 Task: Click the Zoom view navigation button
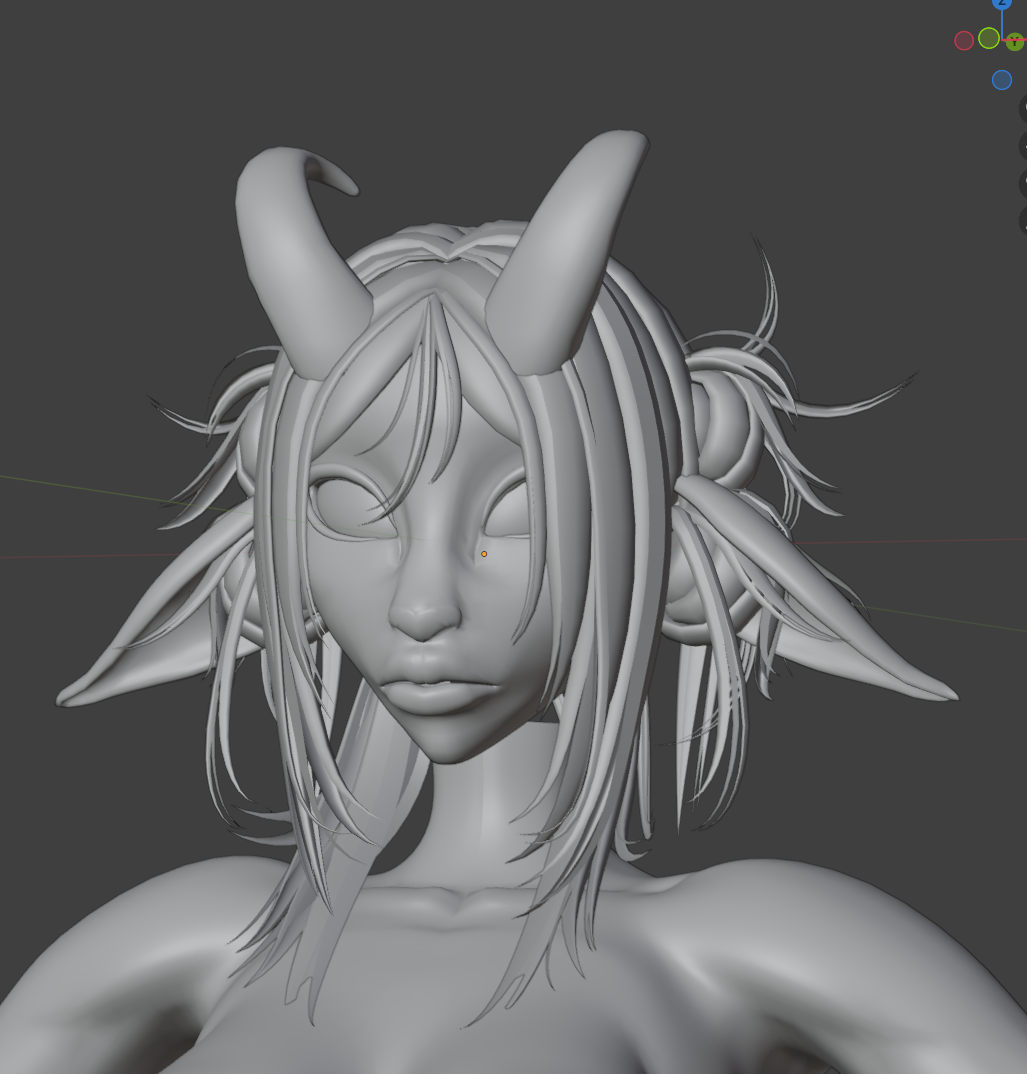click(x=1023, y=109)
